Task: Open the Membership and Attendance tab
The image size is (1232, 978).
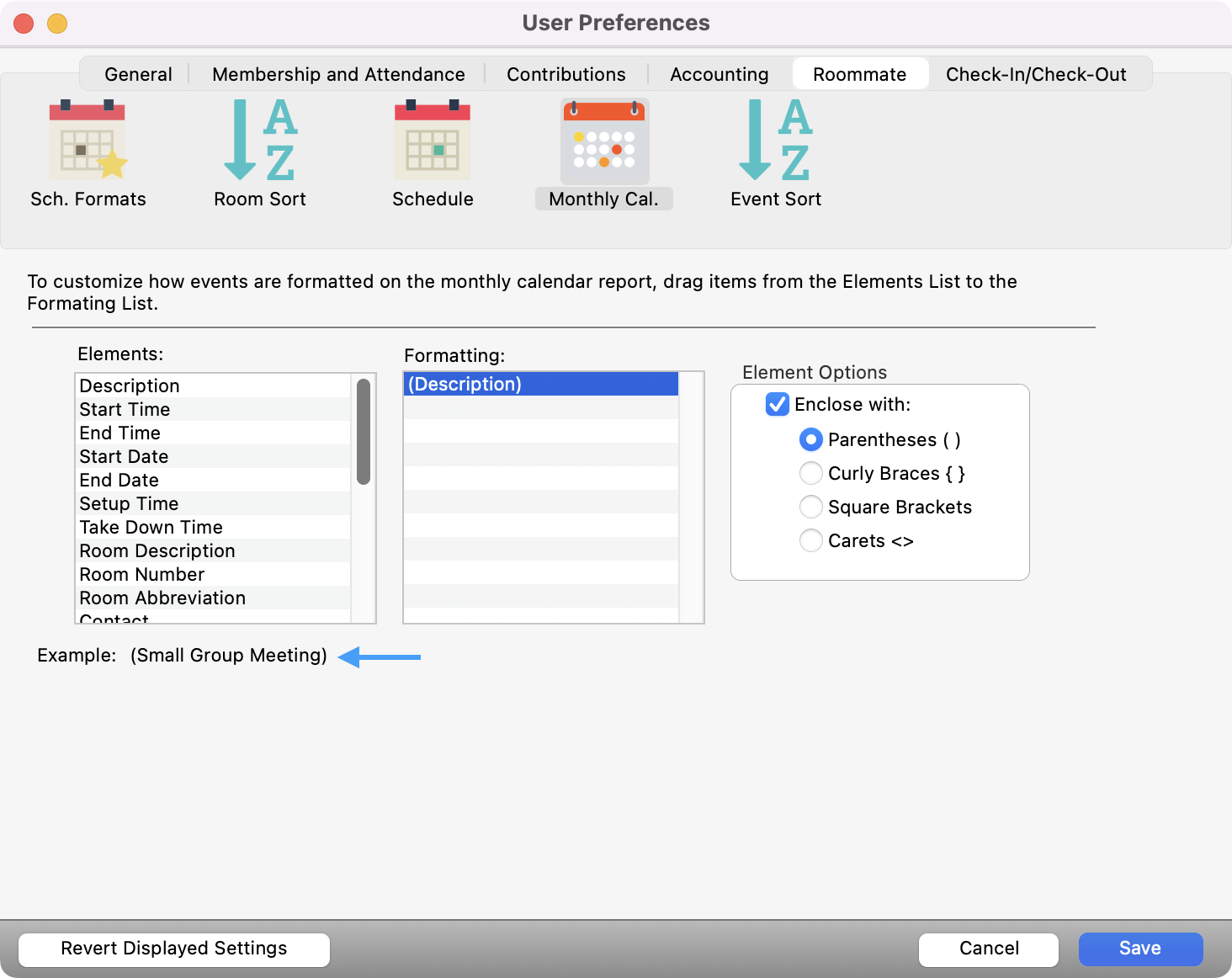Action: tap(338, 74)
